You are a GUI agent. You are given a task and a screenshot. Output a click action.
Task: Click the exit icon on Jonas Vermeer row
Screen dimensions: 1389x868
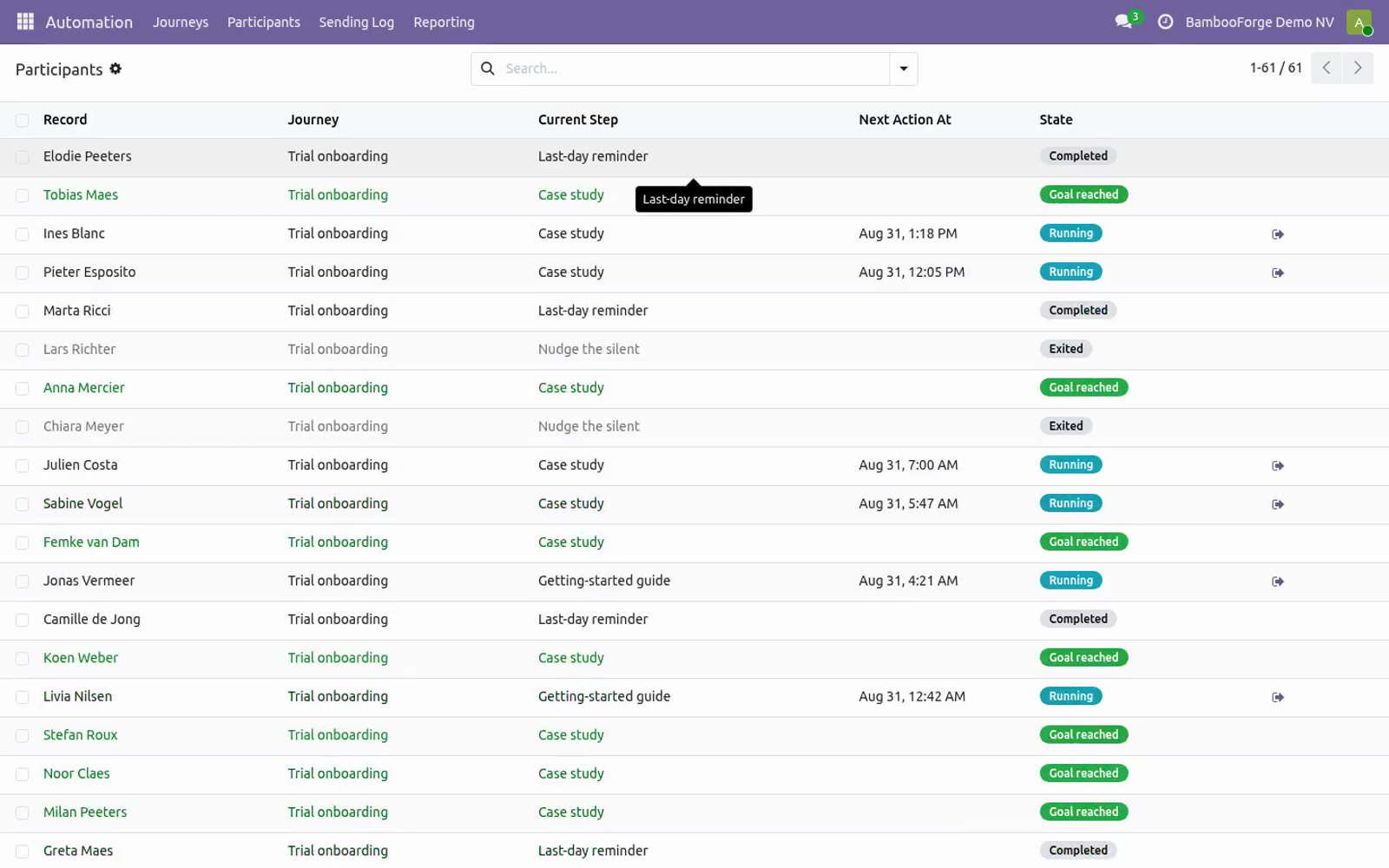(x=1278, y=582)
